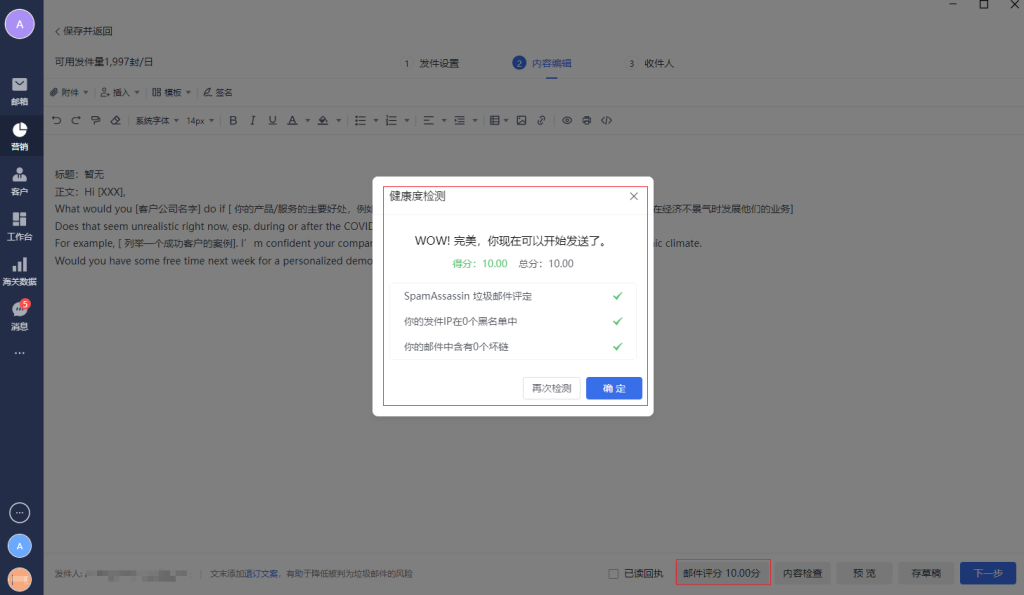Open 营销 marketing section in sidebar
Screen dimensions: 1024x595
(20, 136)
